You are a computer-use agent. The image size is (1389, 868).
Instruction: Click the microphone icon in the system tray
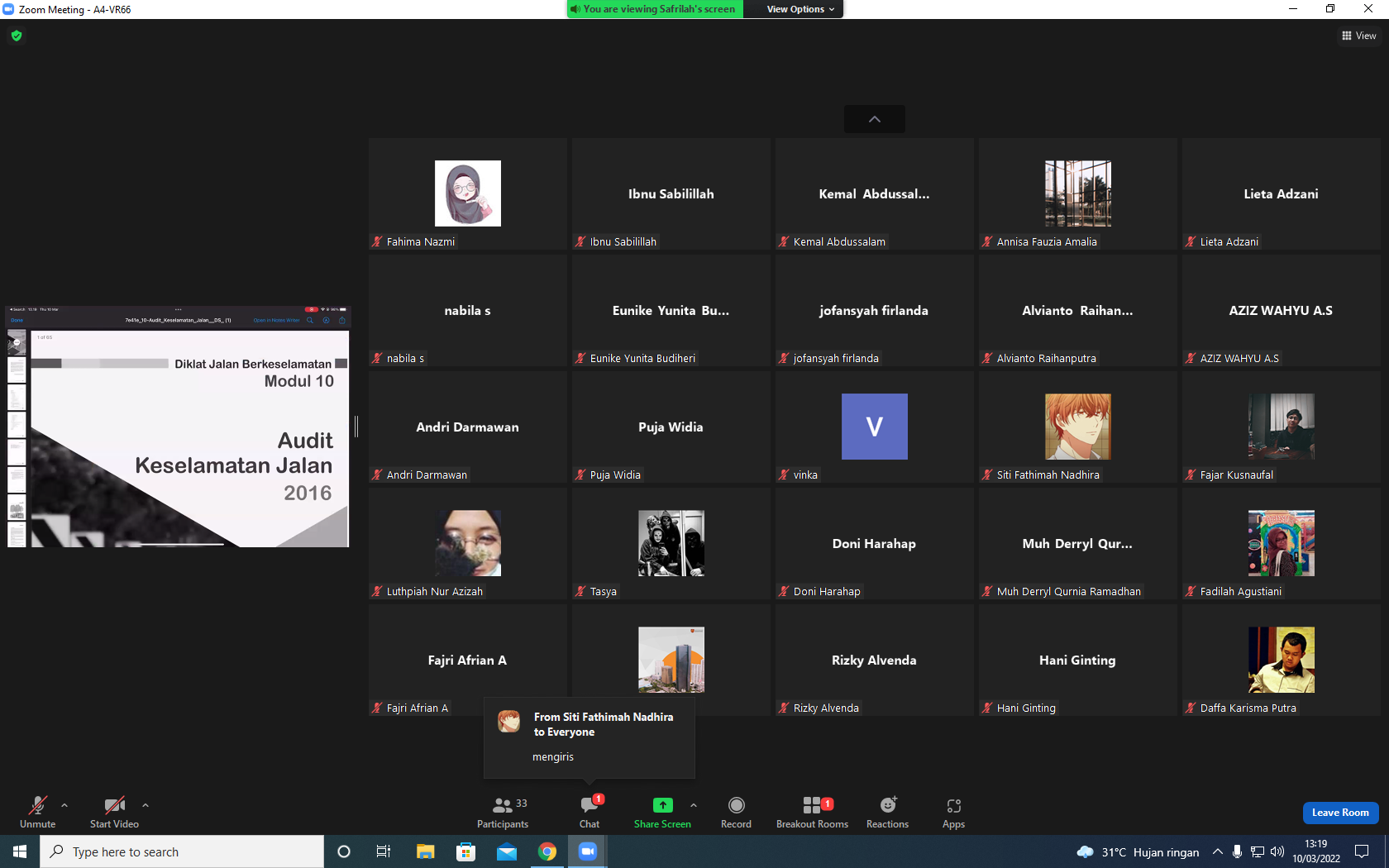click(x=1237, y=851)
